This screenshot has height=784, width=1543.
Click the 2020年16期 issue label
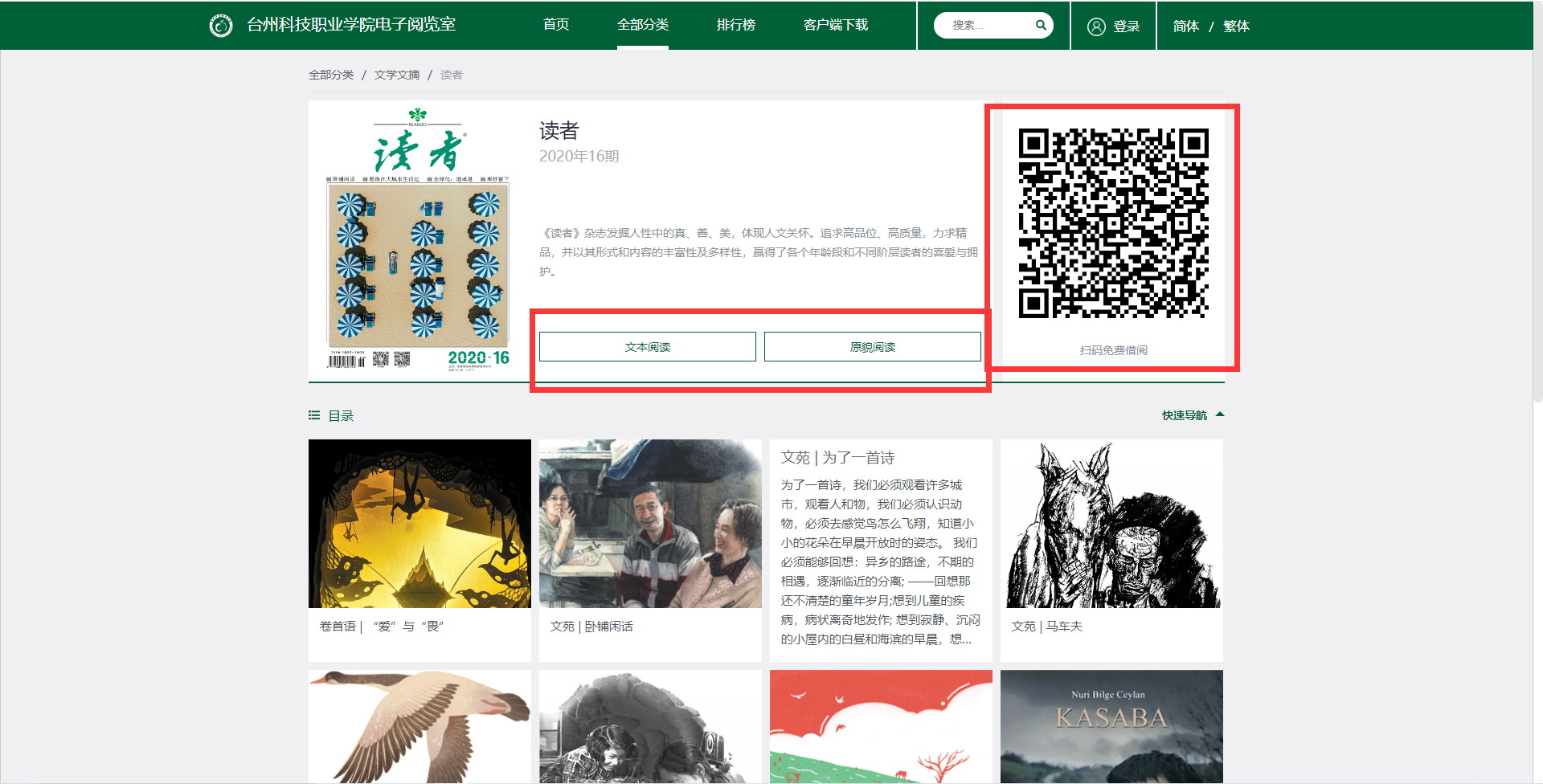[579, 156]
